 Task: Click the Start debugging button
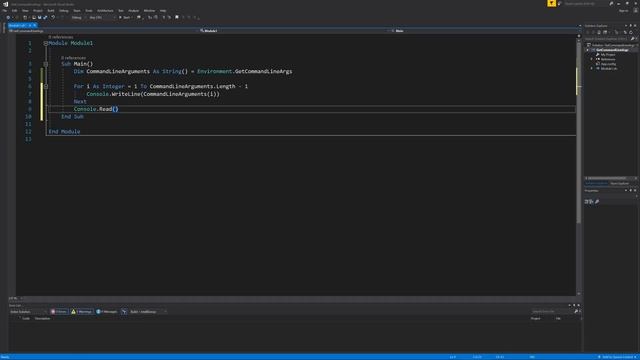pos(126,18)
